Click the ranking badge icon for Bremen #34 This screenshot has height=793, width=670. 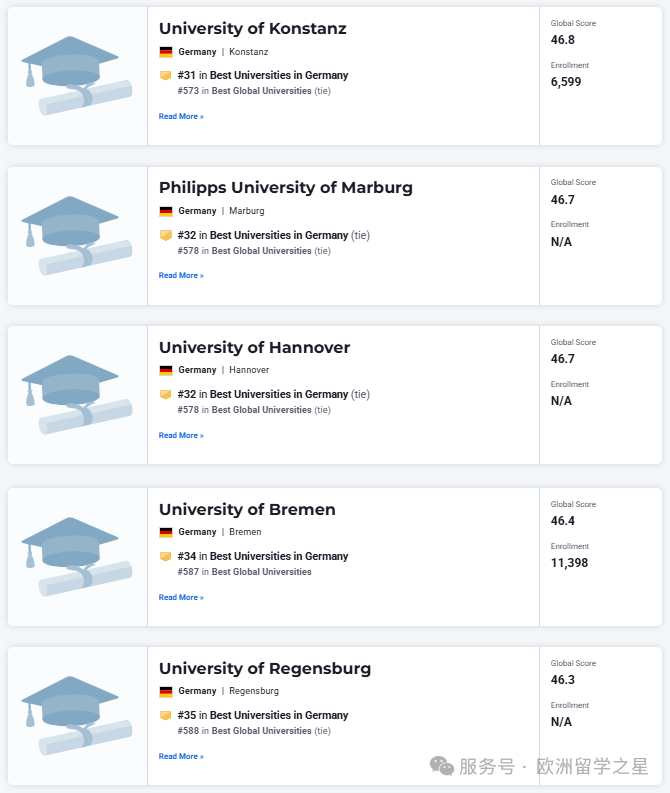(x=165, y=556)
